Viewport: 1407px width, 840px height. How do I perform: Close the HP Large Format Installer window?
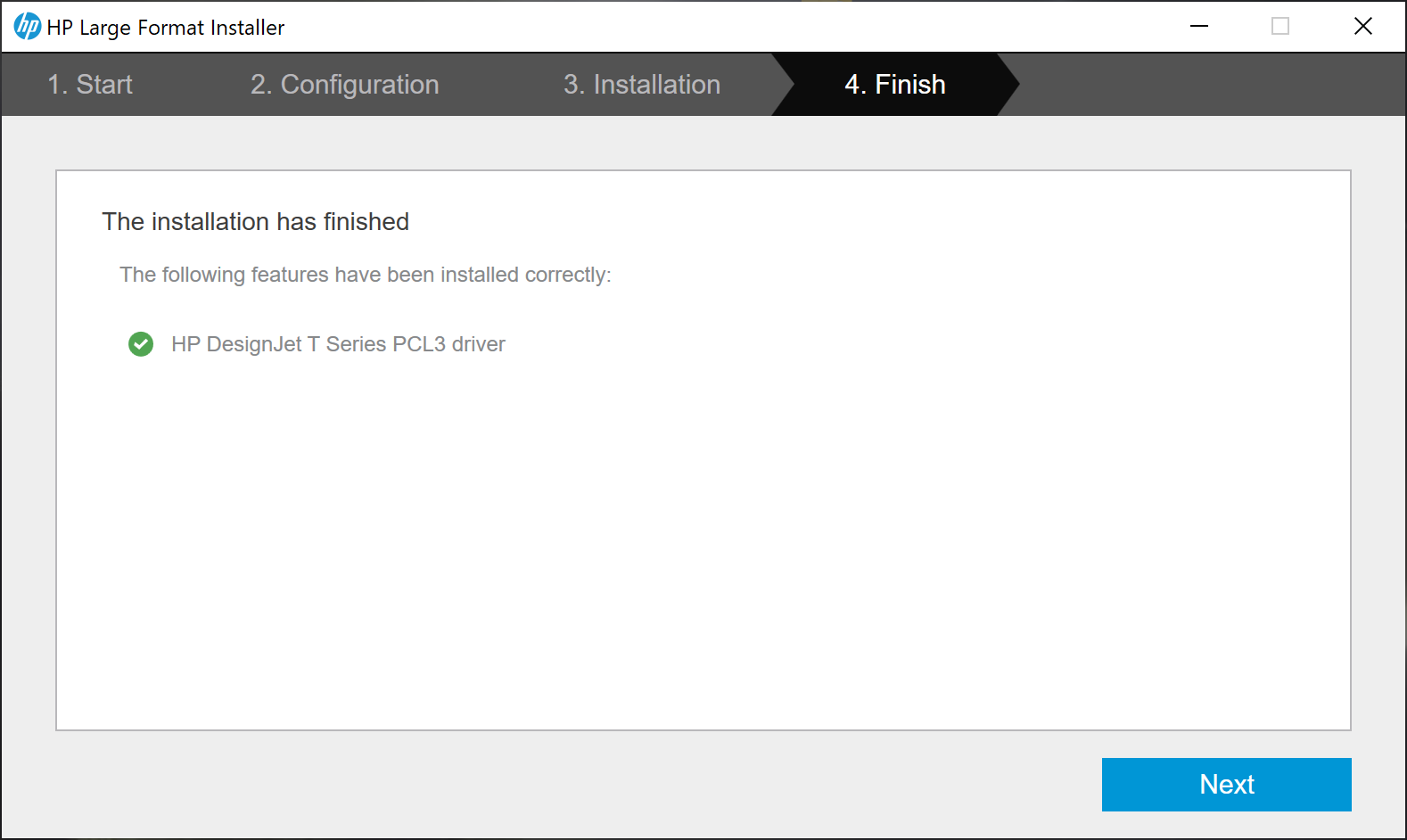[1363, 27]
